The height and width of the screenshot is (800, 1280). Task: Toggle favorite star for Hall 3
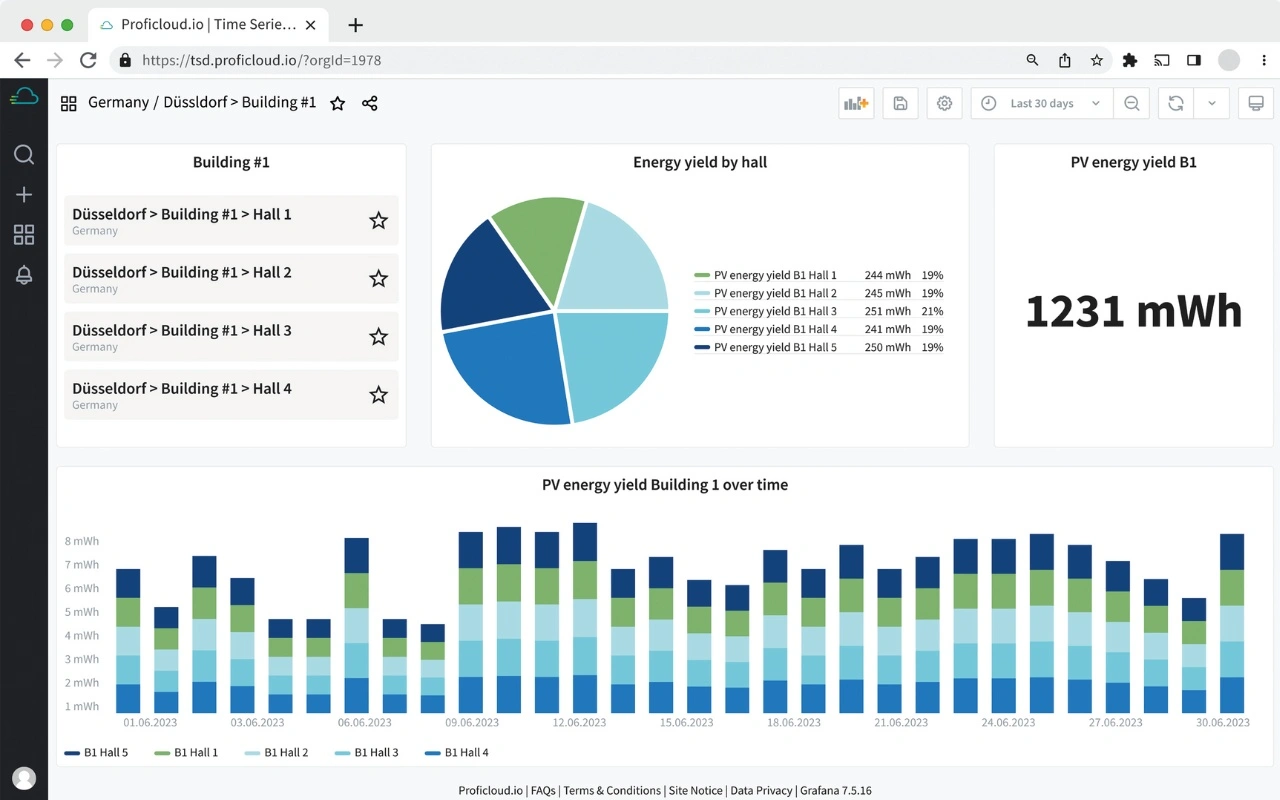tap(378, 337)
